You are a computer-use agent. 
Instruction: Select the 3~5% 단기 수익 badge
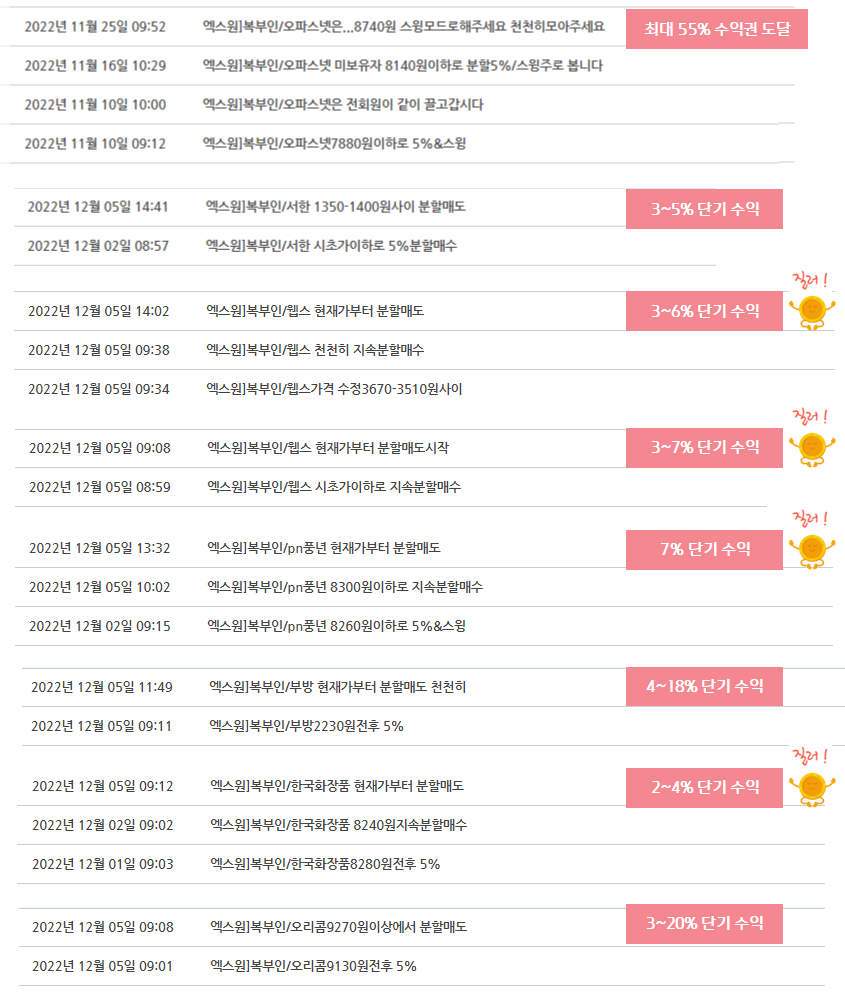point(704,209)
